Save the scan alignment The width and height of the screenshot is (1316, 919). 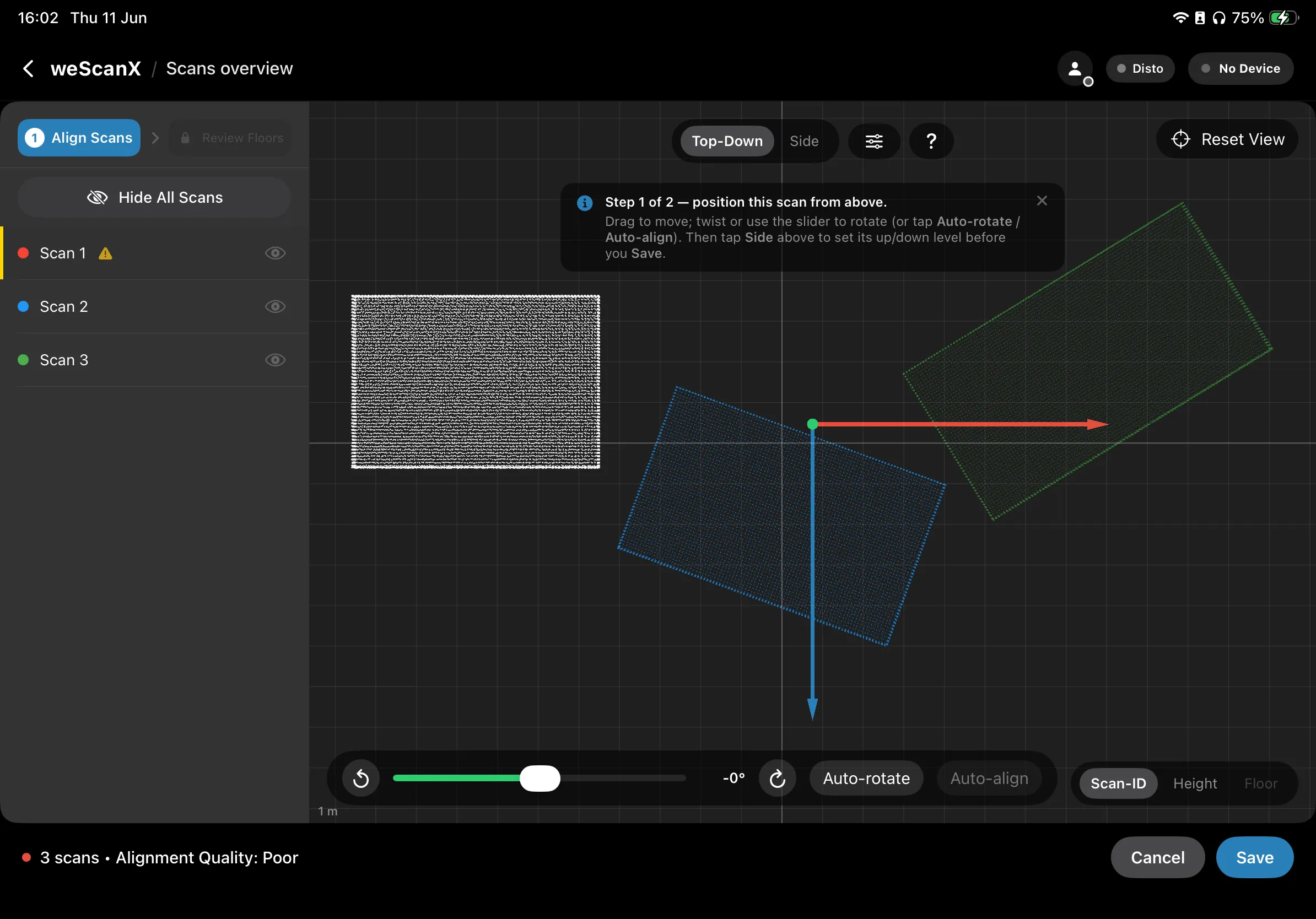click(1255, 857)
